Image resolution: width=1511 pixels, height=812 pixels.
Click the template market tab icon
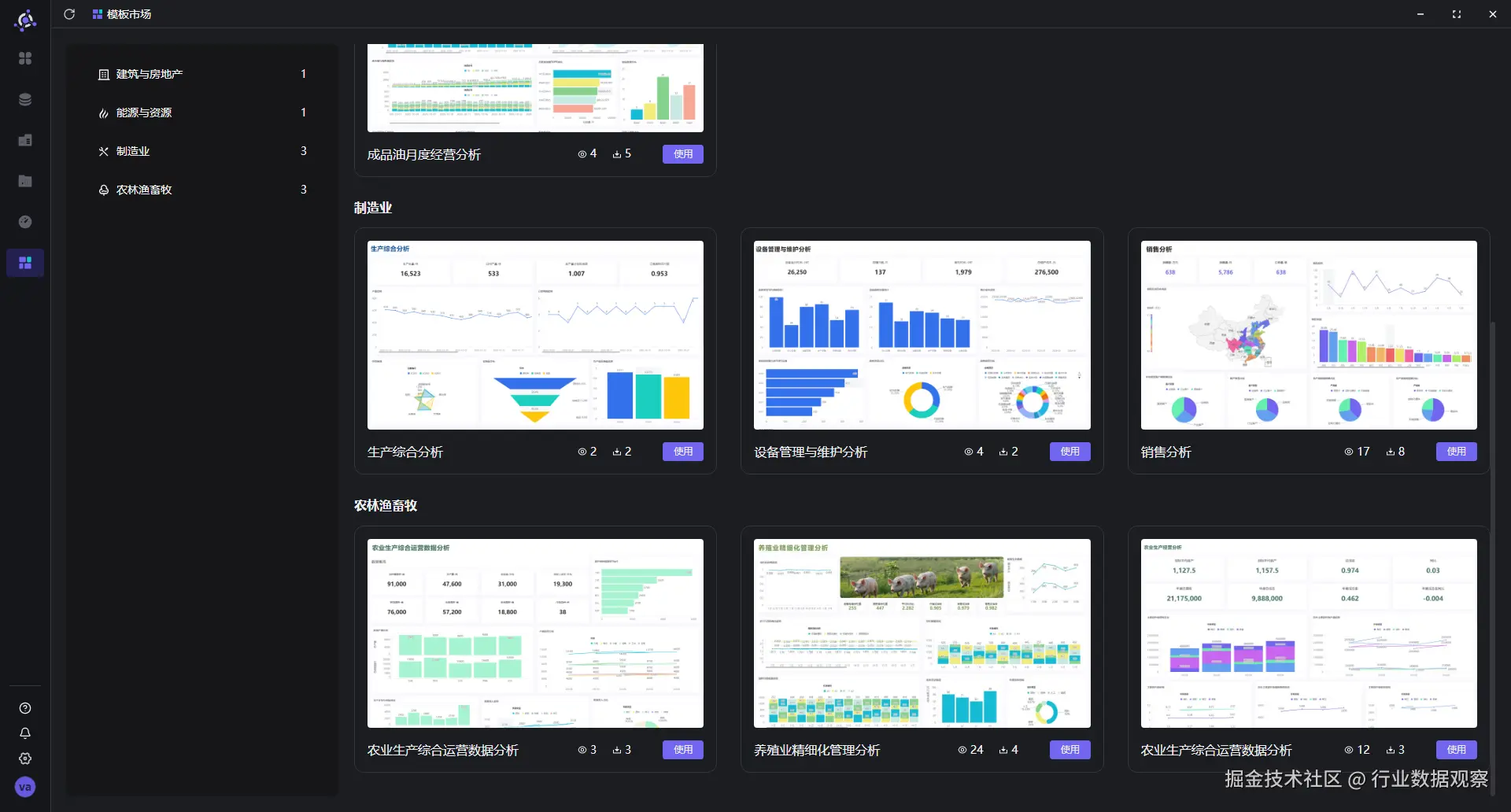point(98,14)
